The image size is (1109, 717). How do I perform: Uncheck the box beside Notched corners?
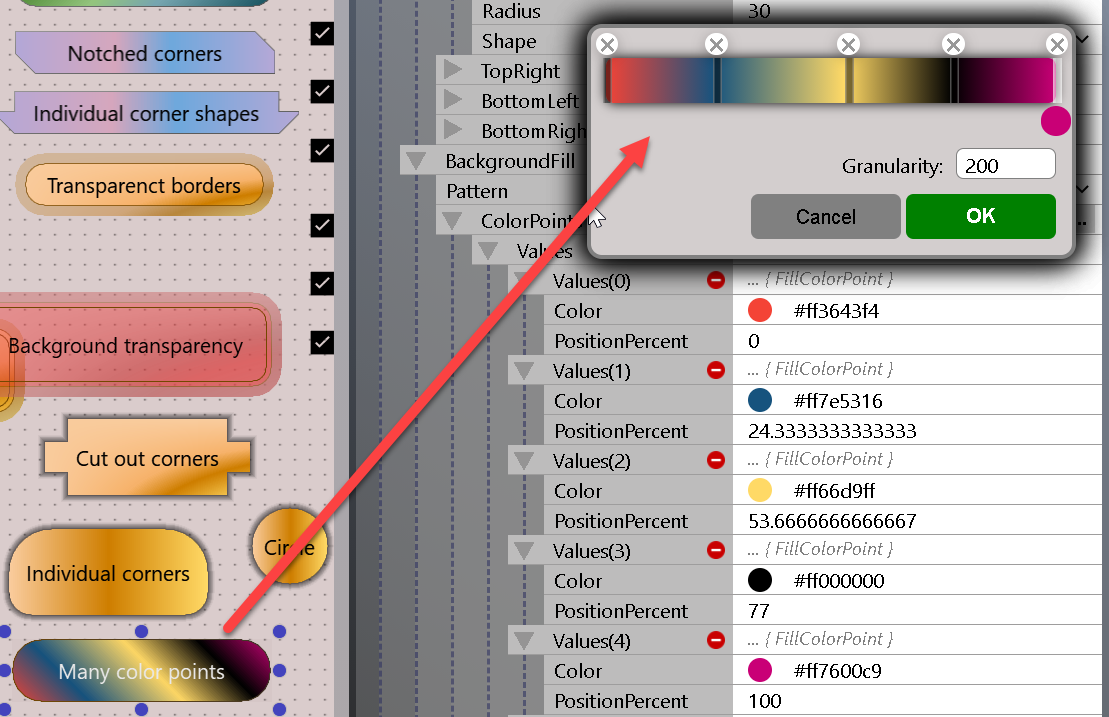322,33
